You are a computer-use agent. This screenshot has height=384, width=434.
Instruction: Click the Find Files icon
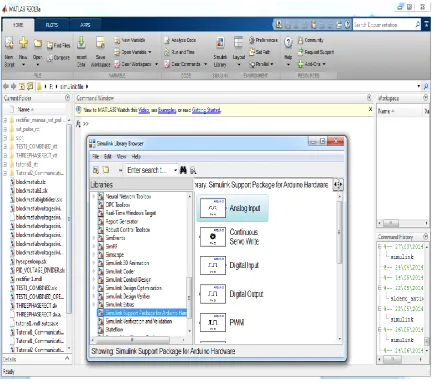(50, 45)
